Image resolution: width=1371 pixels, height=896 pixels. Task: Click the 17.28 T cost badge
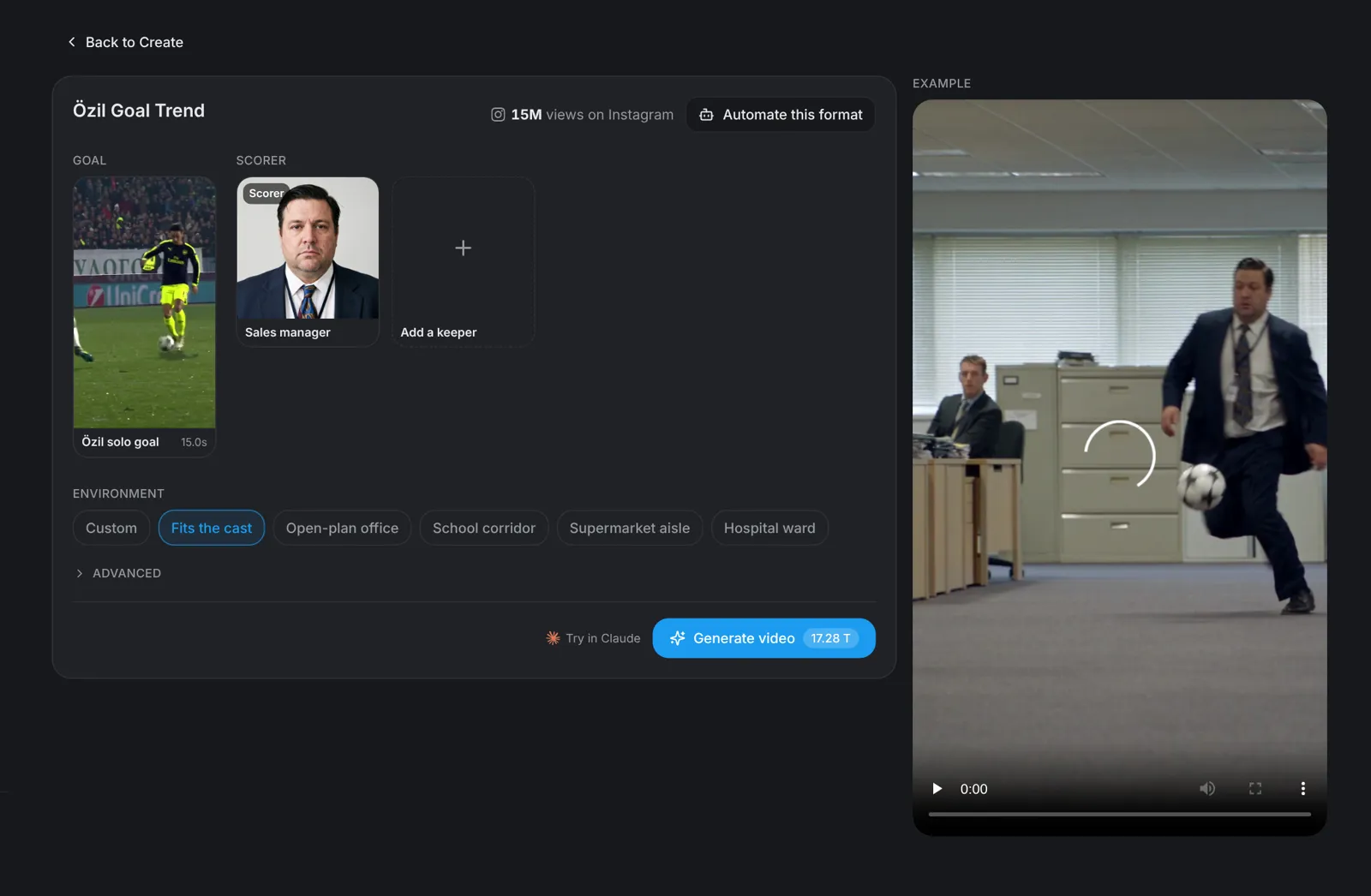(x=830, y=638)
